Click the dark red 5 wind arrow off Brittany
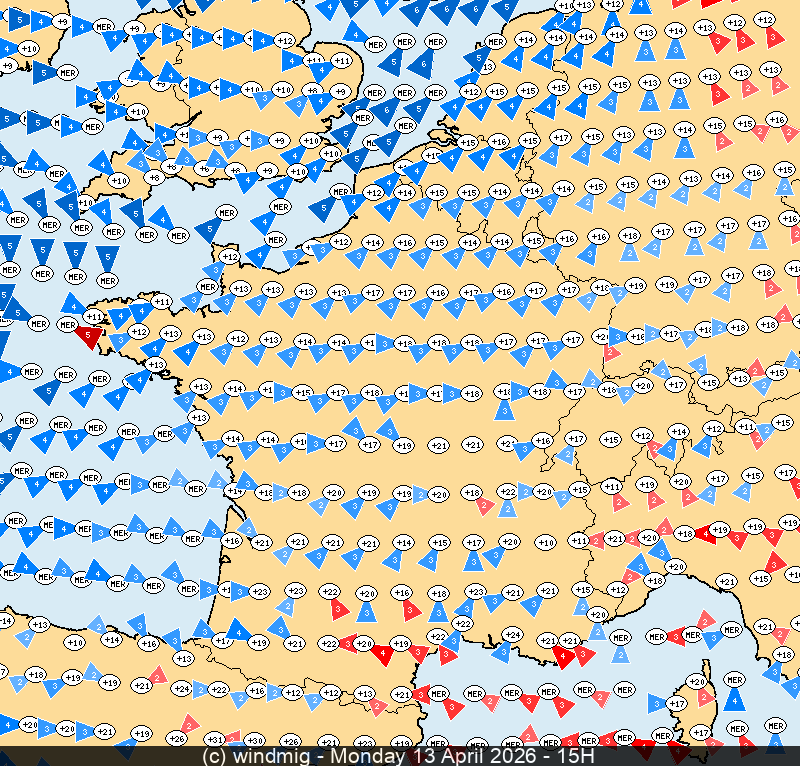800x766 pixels. coord(90,336)
